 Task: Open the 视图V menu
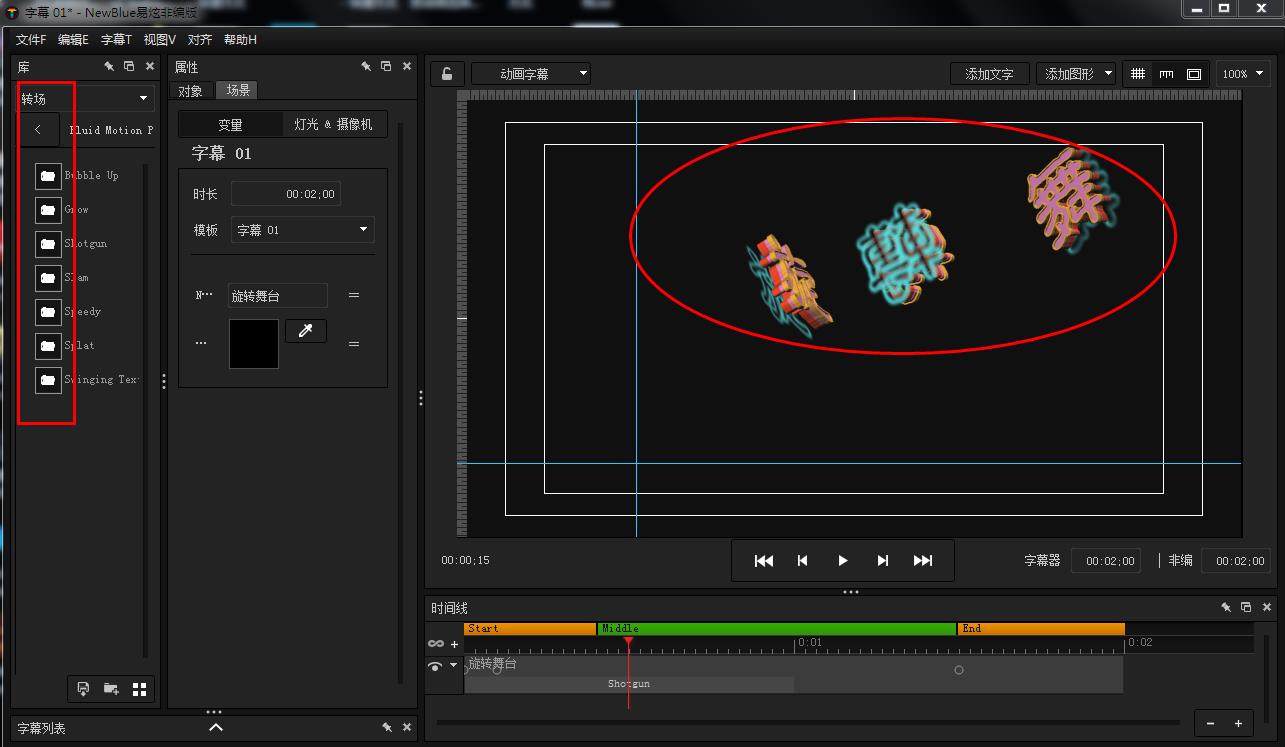[x=159, y=40]
